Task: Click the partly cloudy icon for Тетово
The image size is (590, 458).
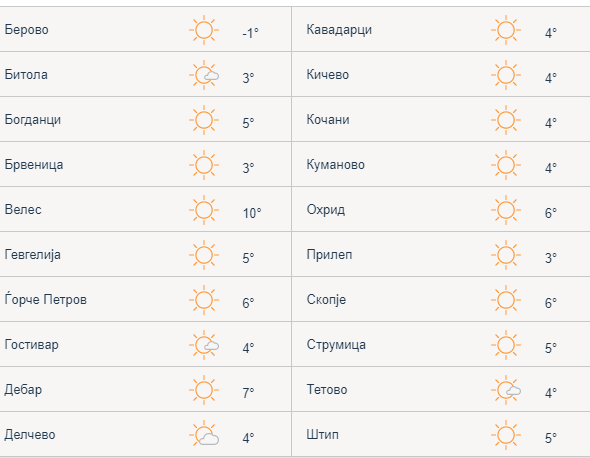Action: click(506, 390)
